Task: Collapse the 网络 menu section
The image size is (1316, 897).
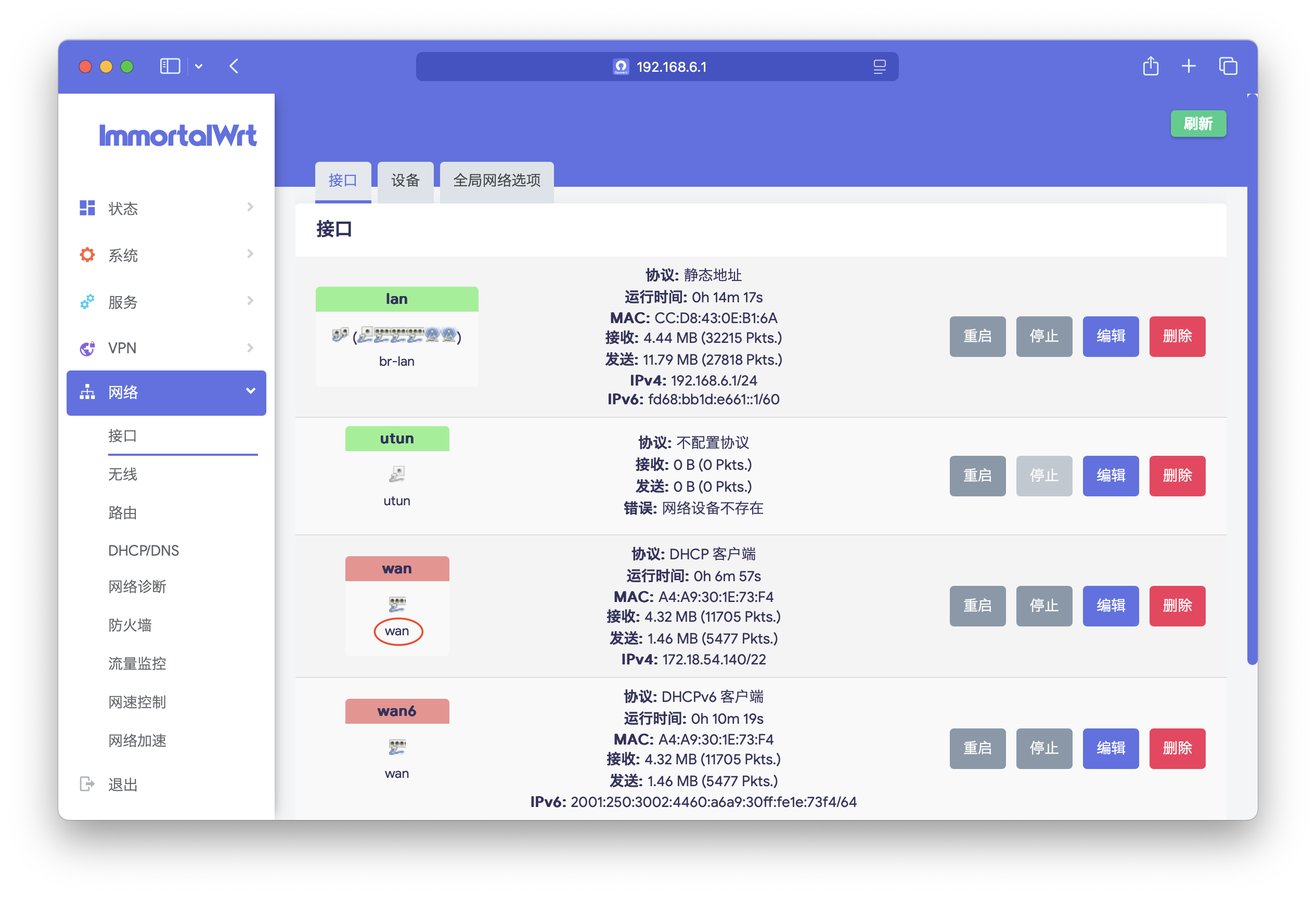Action: [x=250, y=391]
